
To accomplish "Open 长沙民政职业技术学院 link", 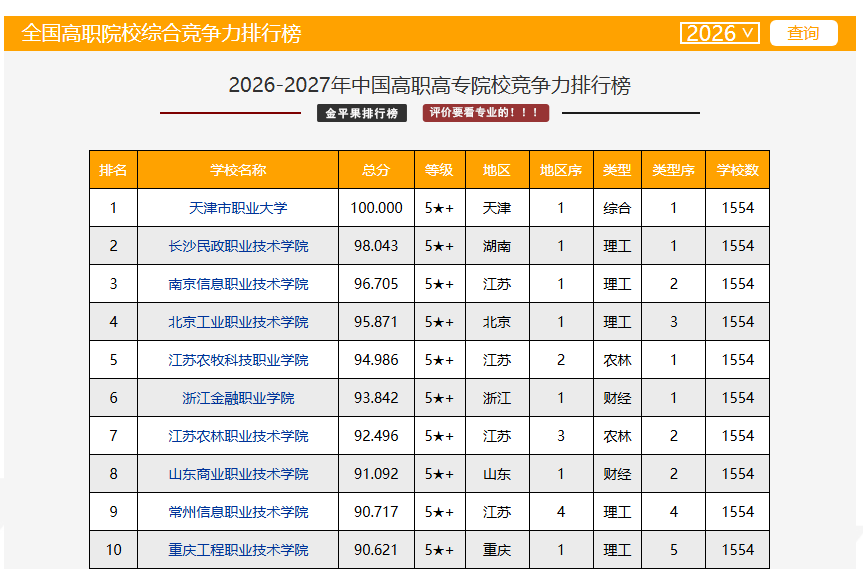I will 238,246.
